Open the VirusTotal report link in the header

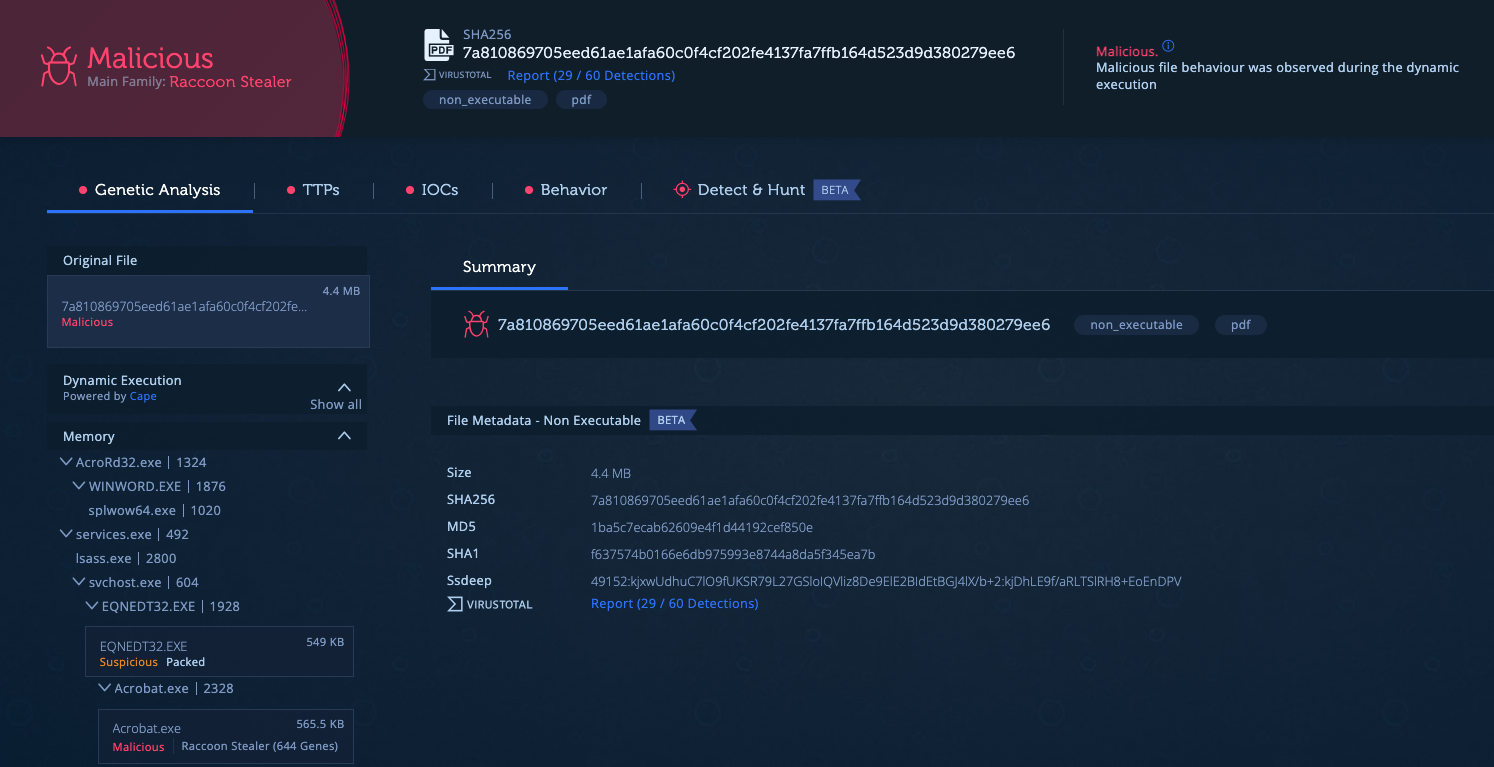591,75
